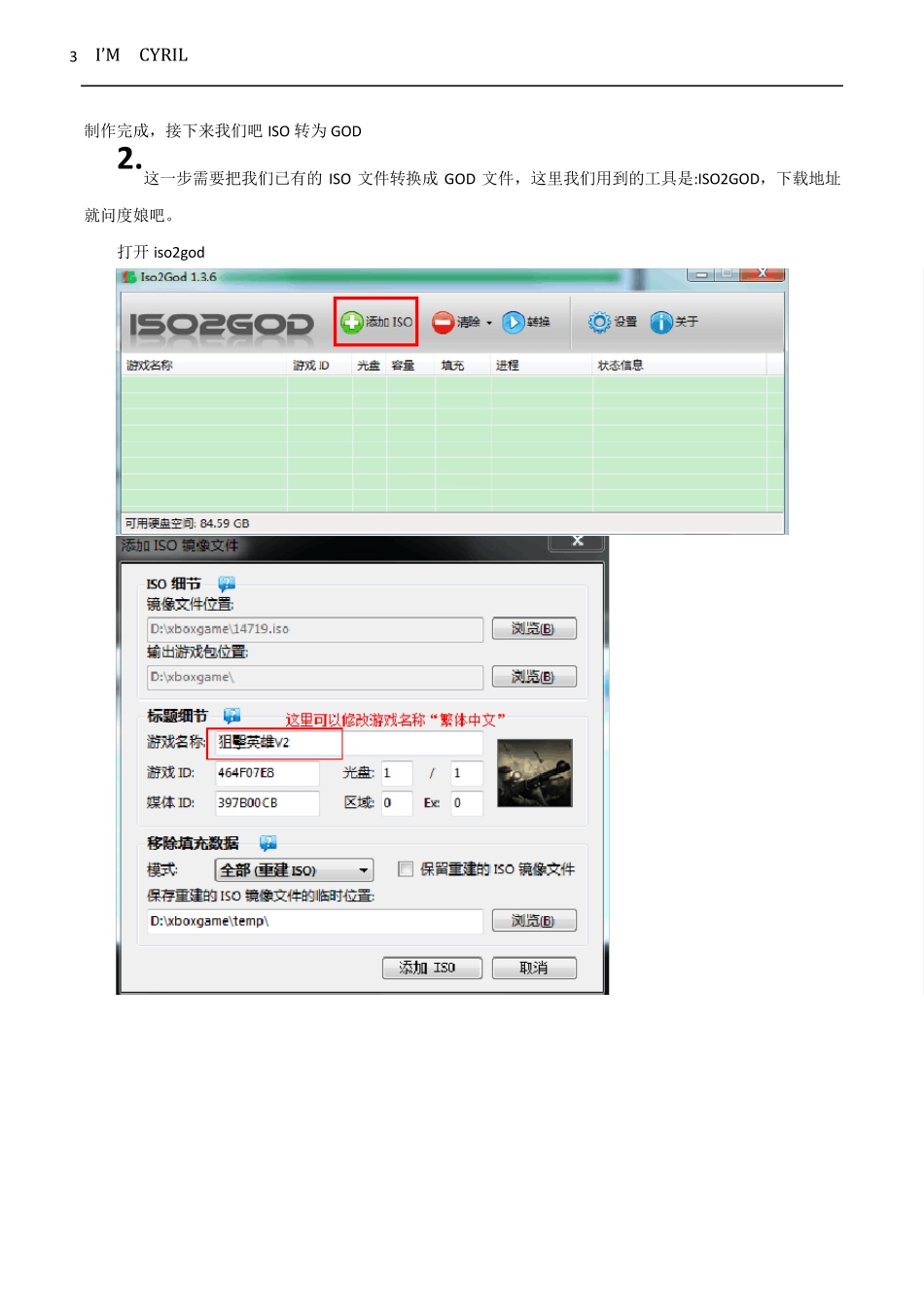The width and height of the screenshot is (924, 1307).
Task: Click the 输出游戏包位置 path field
Action: click(x=315, y=677)
